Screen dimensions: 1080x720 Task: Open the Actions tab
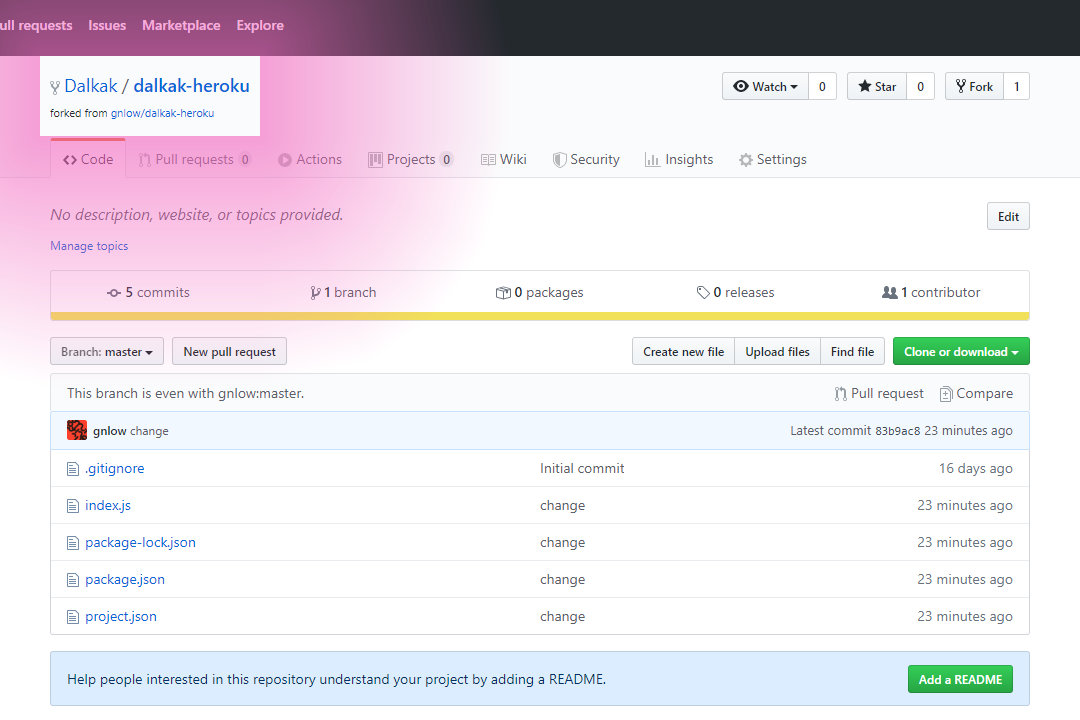(x=310, y=159)
